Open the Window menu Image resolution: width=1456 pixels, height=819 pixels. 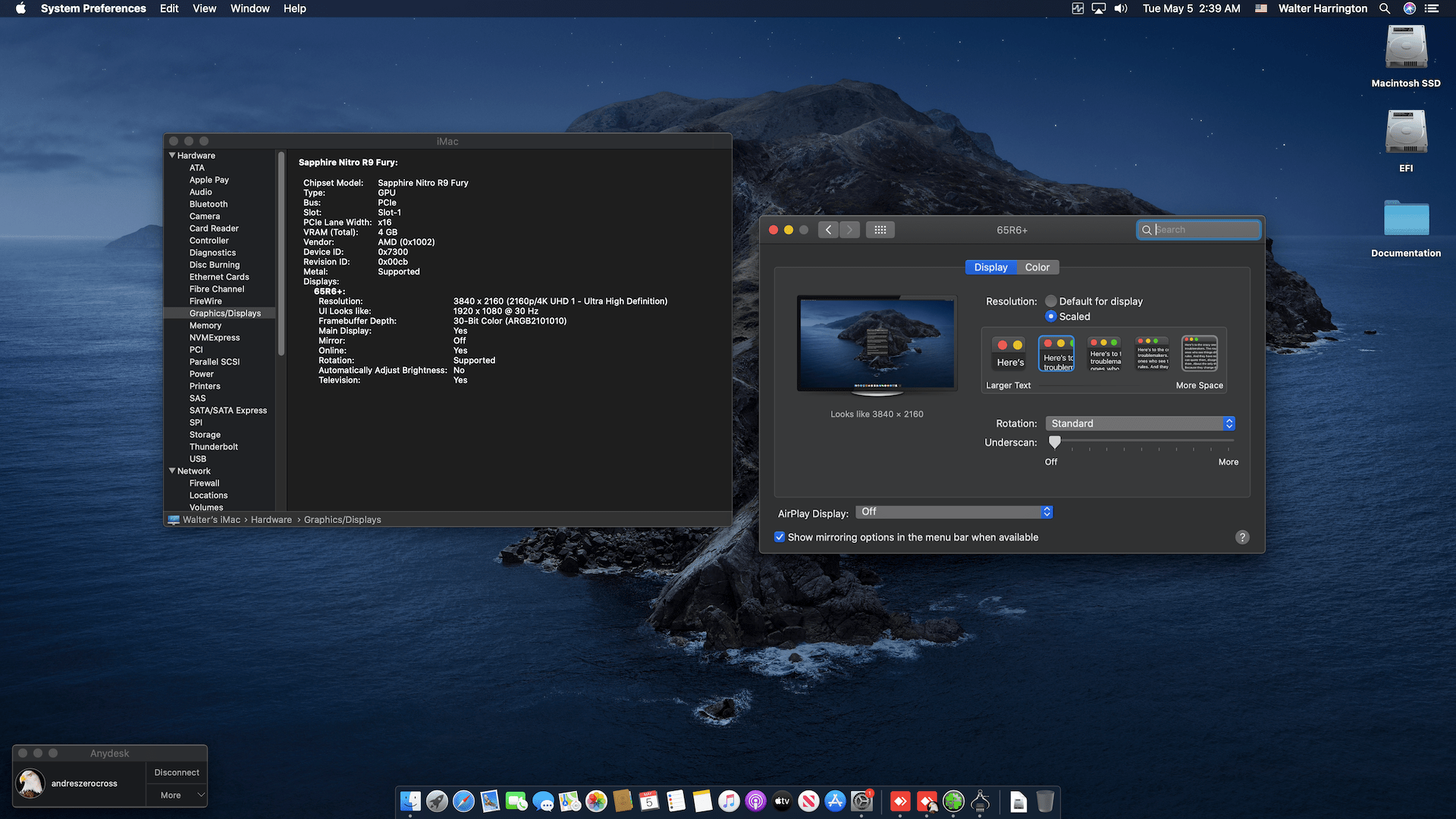249,8
